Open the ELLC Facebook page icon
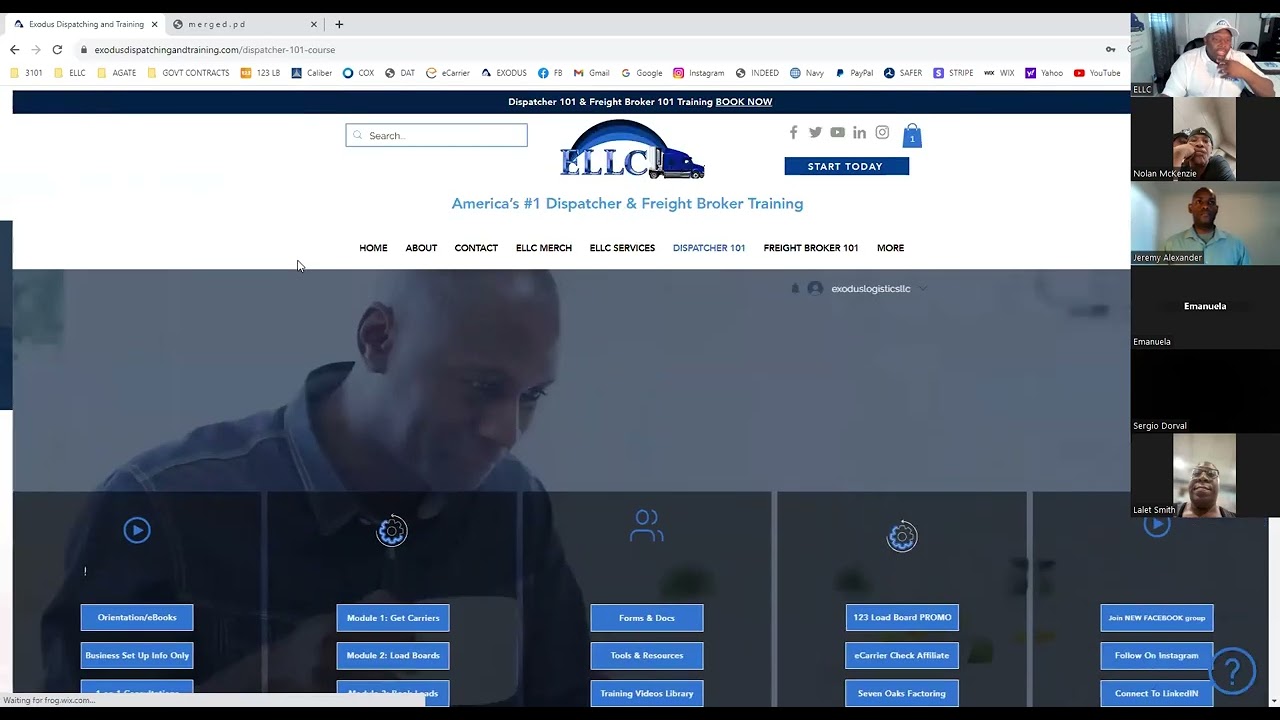Image resolution: width=1280 pixels, height=720 pixels. coord(793,133)
